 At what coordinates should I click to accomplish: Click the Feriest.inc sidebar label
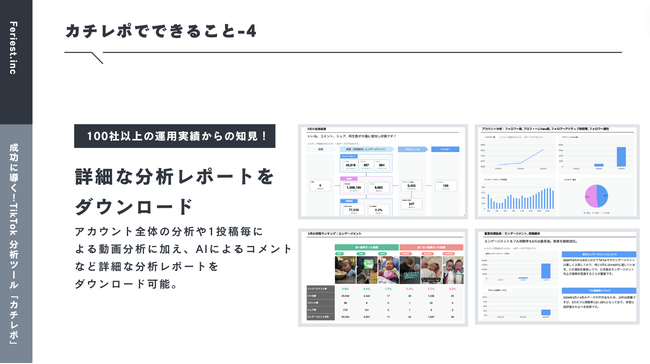(13, 48)
